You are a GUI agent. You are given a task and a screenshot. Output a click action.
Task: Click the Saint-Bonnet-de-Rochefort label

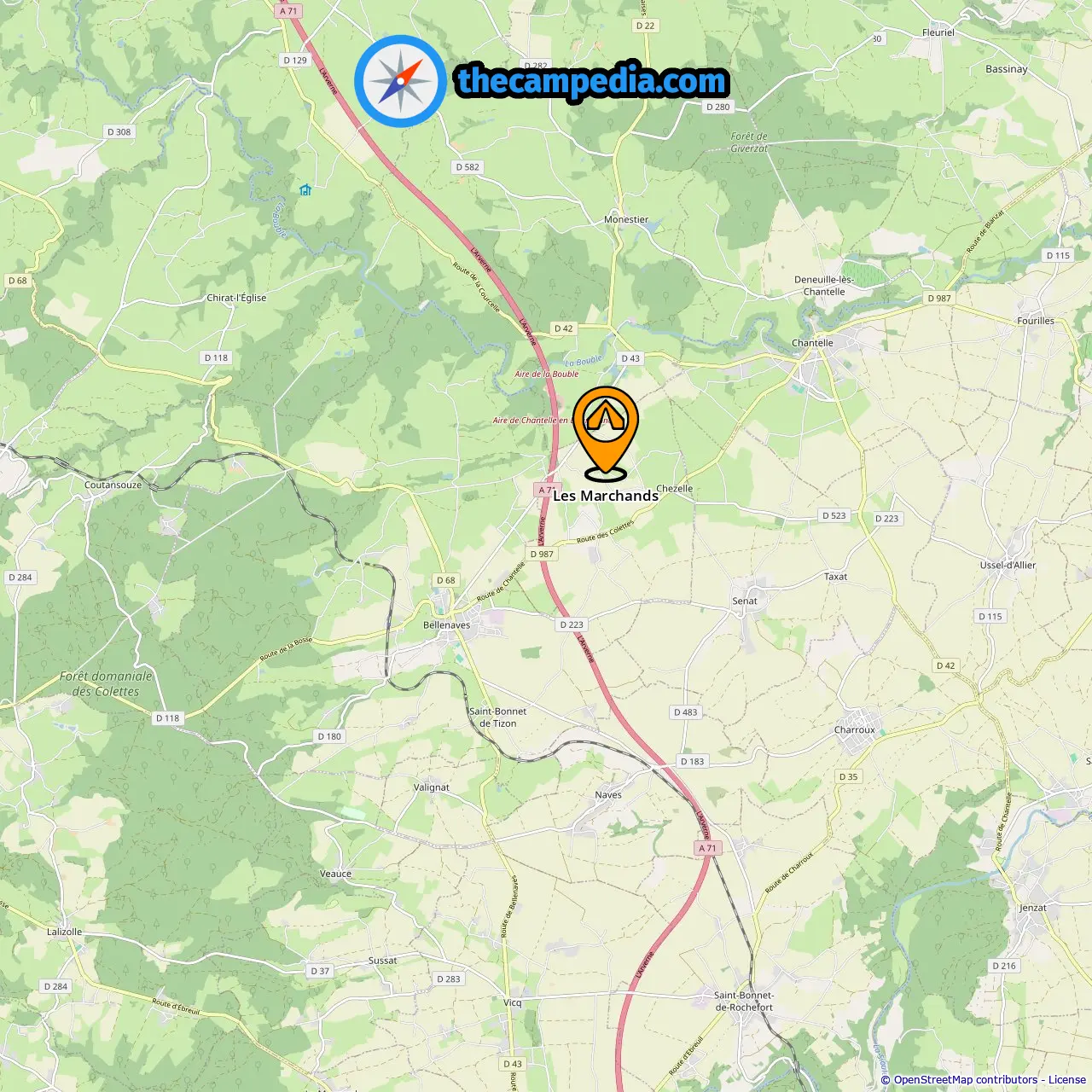pyautogui.click(x=744, y=1002)
